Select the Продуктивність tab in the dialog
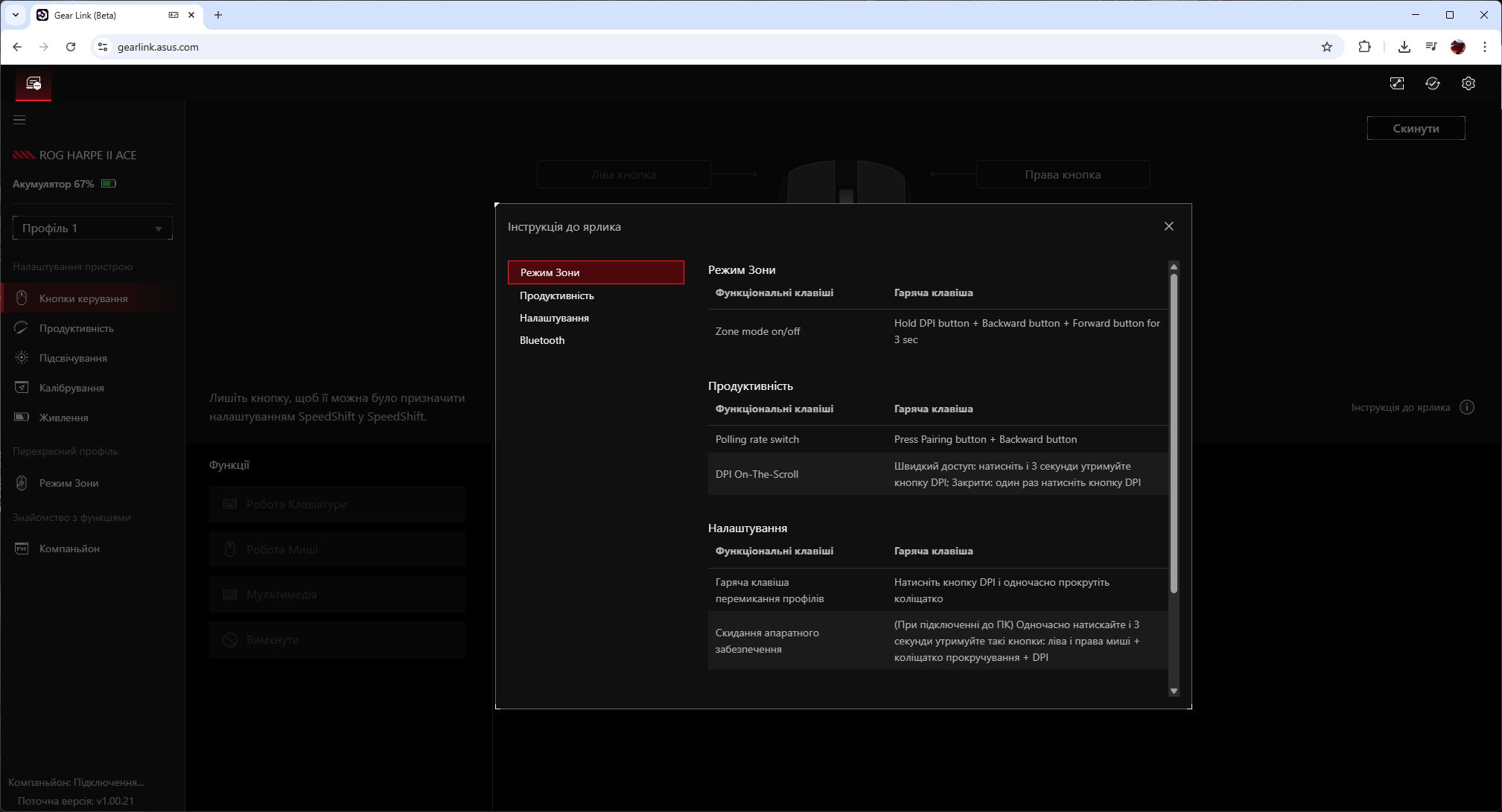 (x=557, y=295)
